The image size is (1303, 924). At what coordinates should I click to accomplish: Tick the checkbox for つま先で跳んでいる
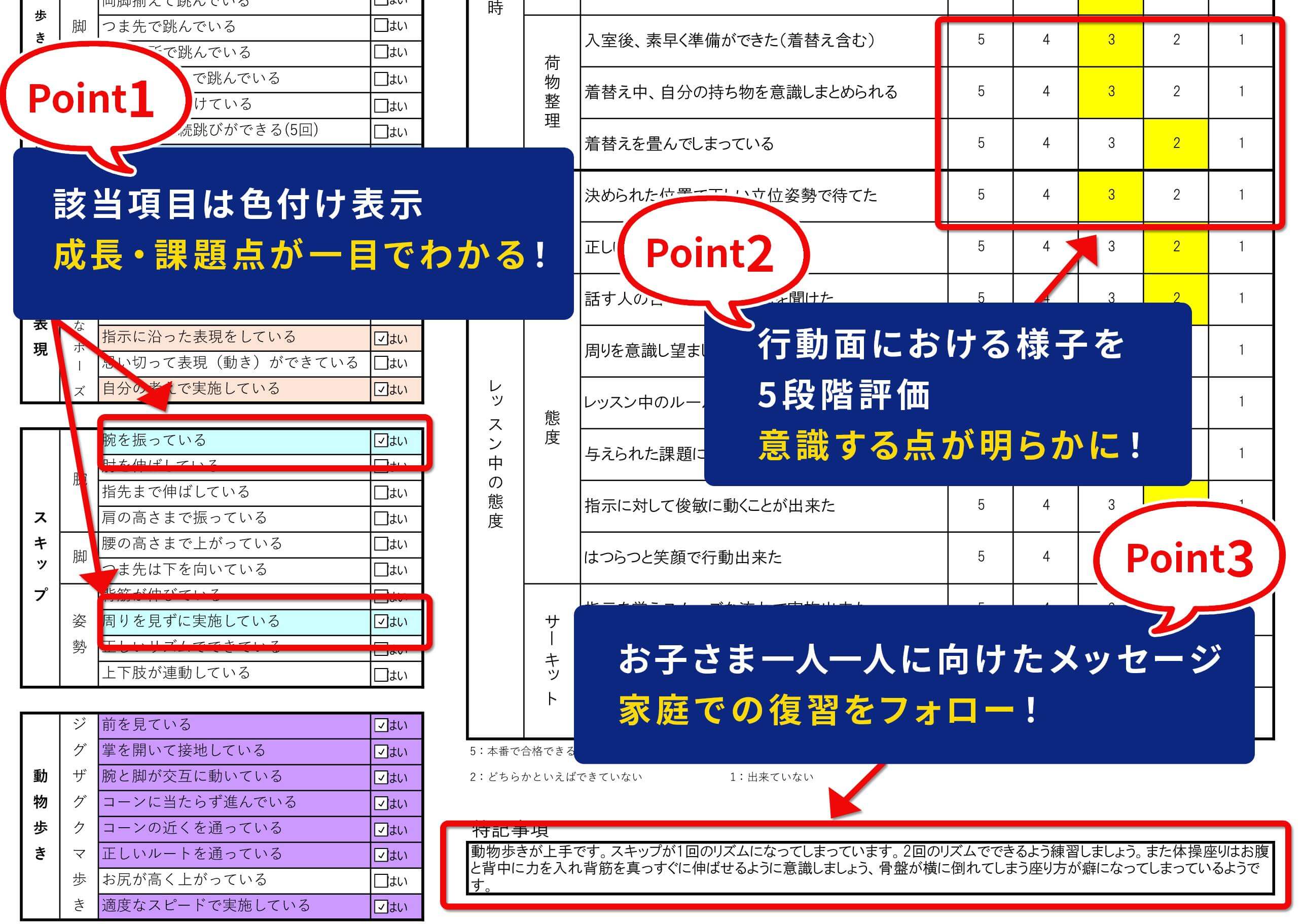coord(380,26)
